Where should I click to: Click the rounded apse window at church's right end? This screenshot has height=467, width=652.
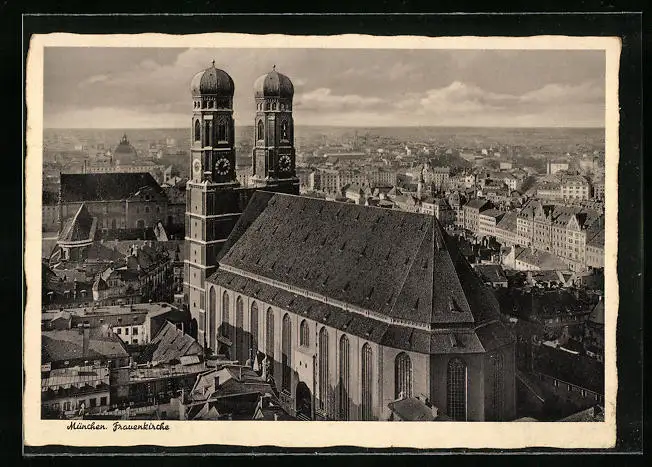[456, 388]
